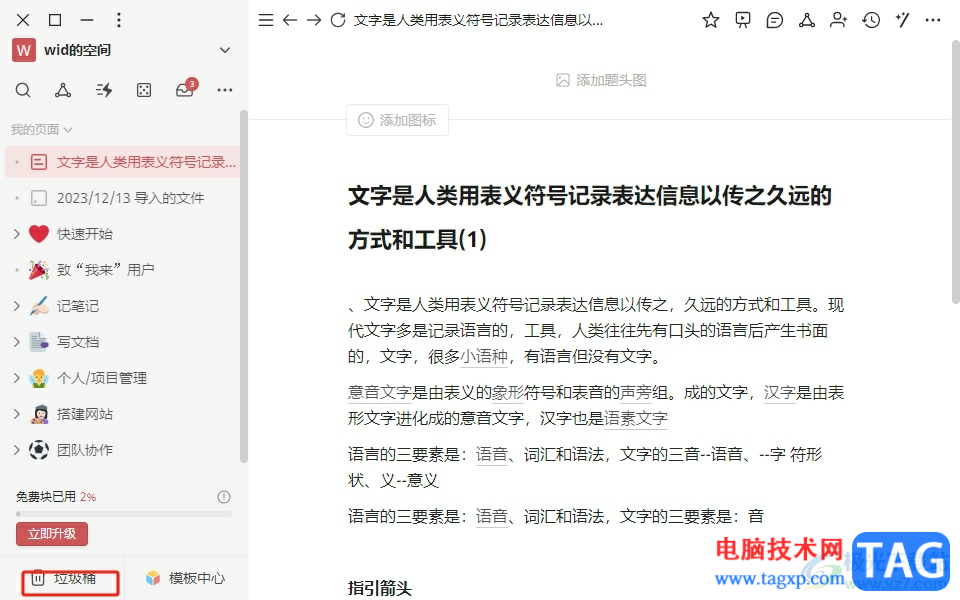Viewport: 960px width, 600px height.
Task: Open the 快速开始 page
Action: coord(122,234)
